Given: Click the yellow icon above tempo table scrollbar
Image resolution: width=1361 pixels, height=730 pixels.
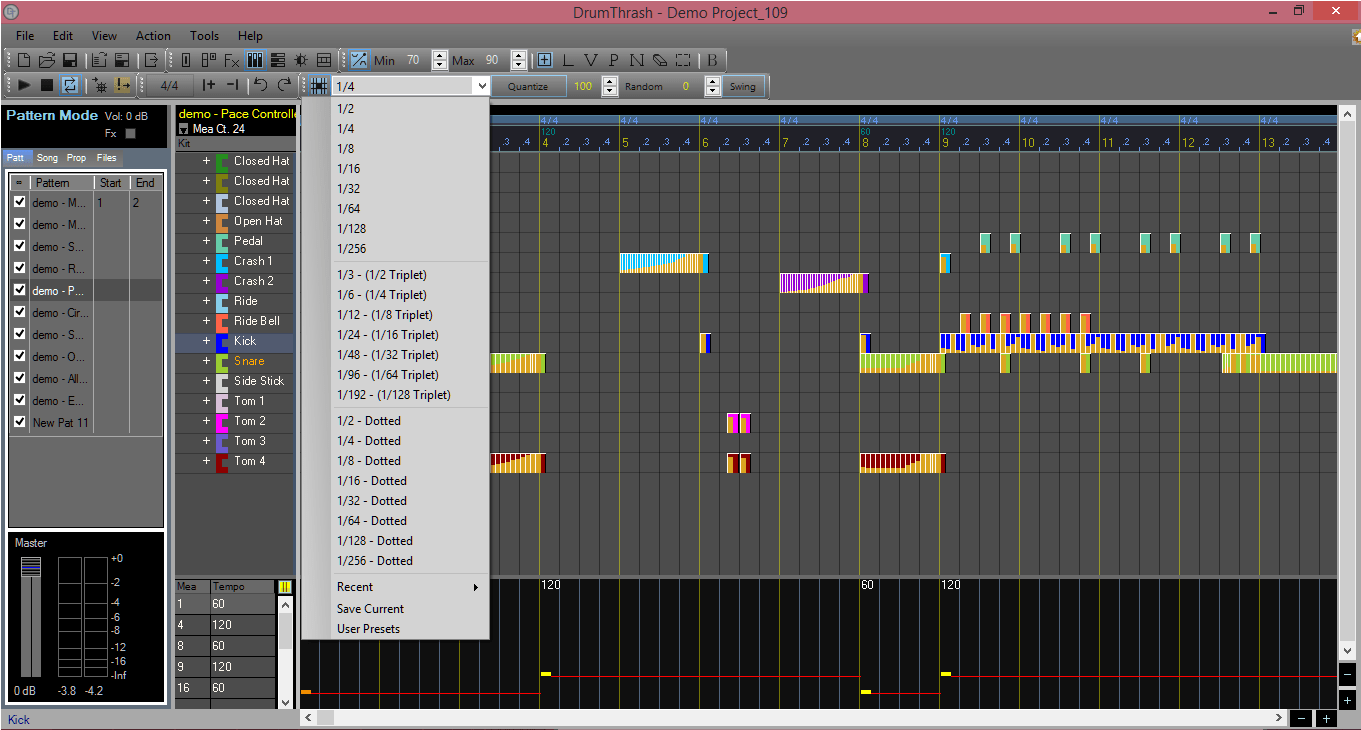Looking at the screenshot, I should click(284, 587).
